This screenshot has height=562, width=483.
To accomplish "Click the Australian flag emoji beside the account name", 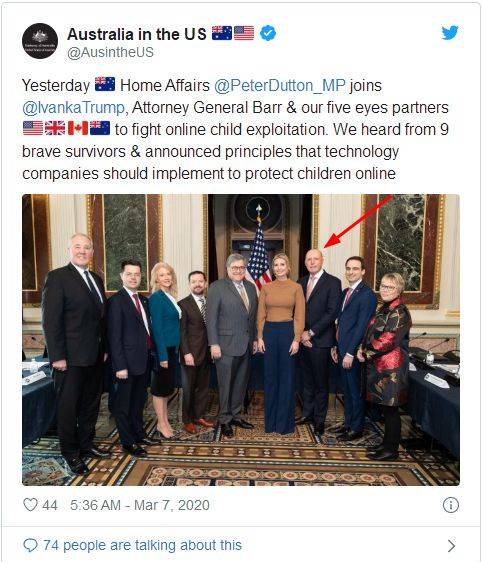I will [x=222, y=33].
